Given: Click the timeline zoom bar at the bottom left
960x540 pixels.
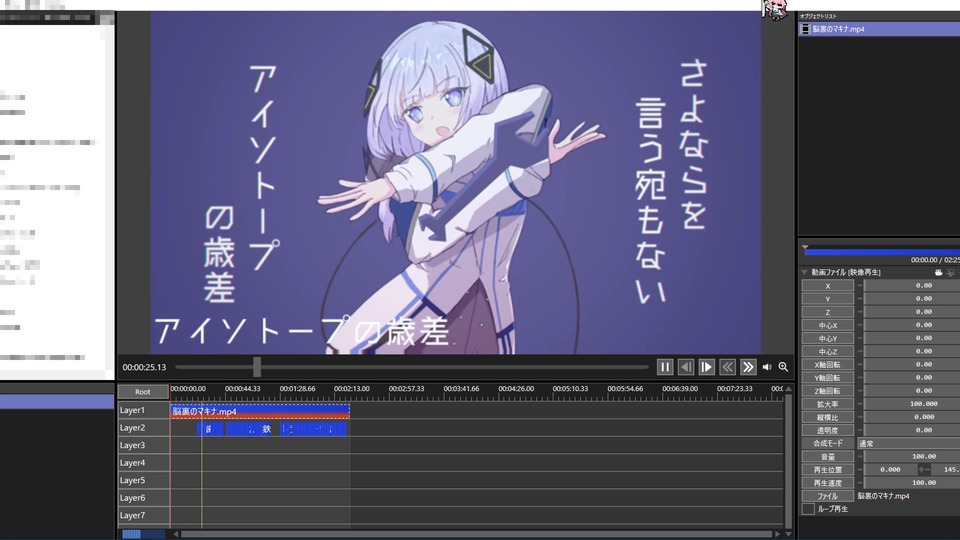Looking at the screenshot, I should click(x=143, y=534).
